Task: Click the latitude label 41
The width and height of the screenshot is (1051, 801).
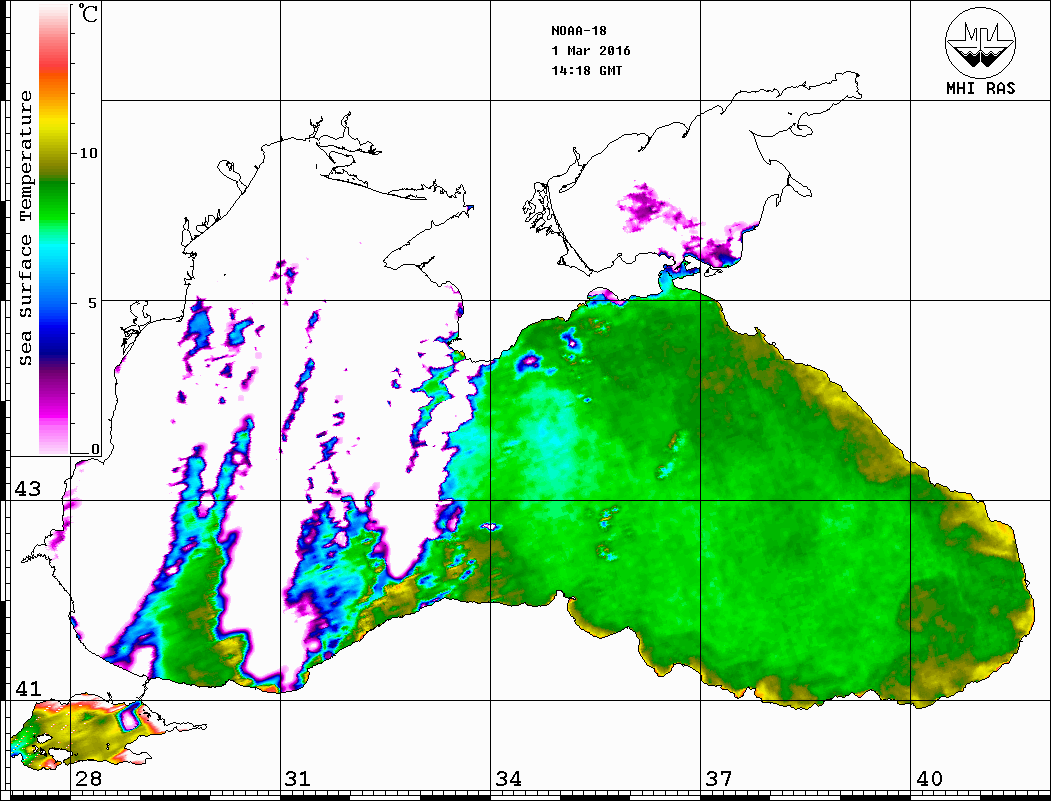Action: (26, 689)
